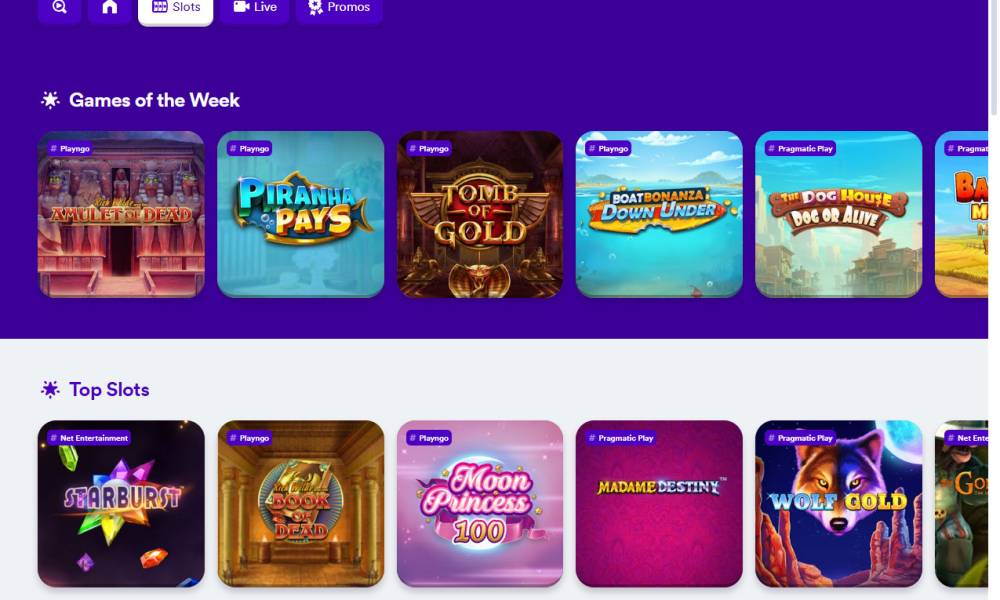The width and height of the screenshot is (1000, 600).
Task: Launch the Wolf Gold slot
Action: [838, 504]
